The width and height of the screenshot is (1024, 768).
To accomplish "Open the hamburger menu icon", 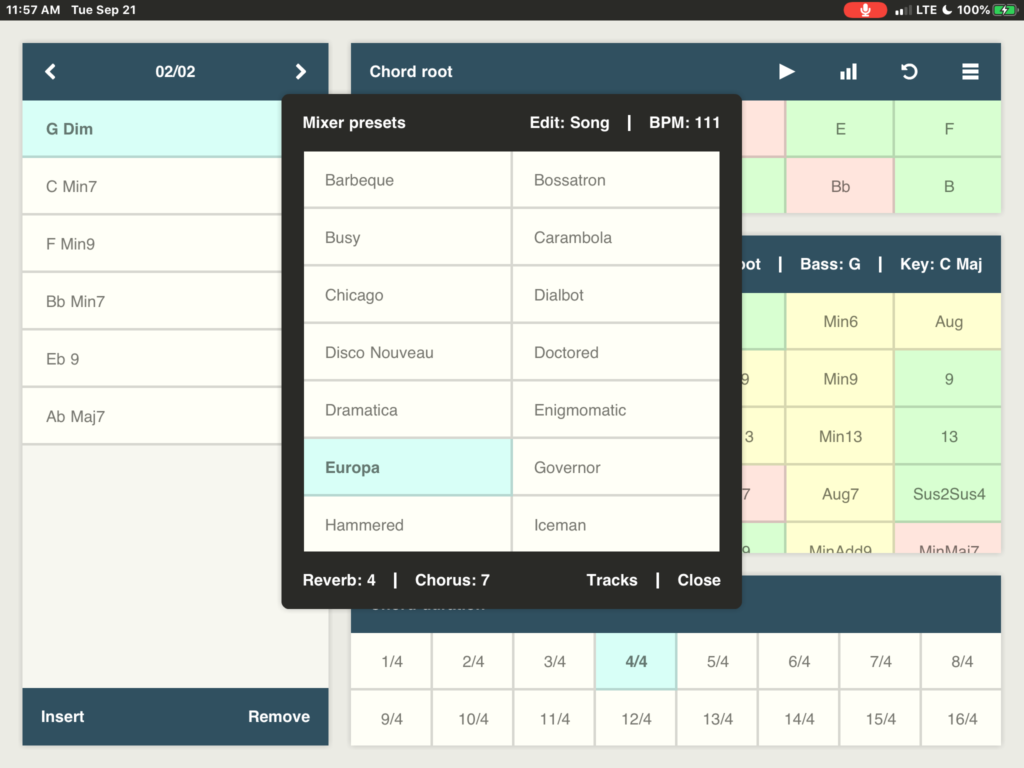I will click(970, 72).
